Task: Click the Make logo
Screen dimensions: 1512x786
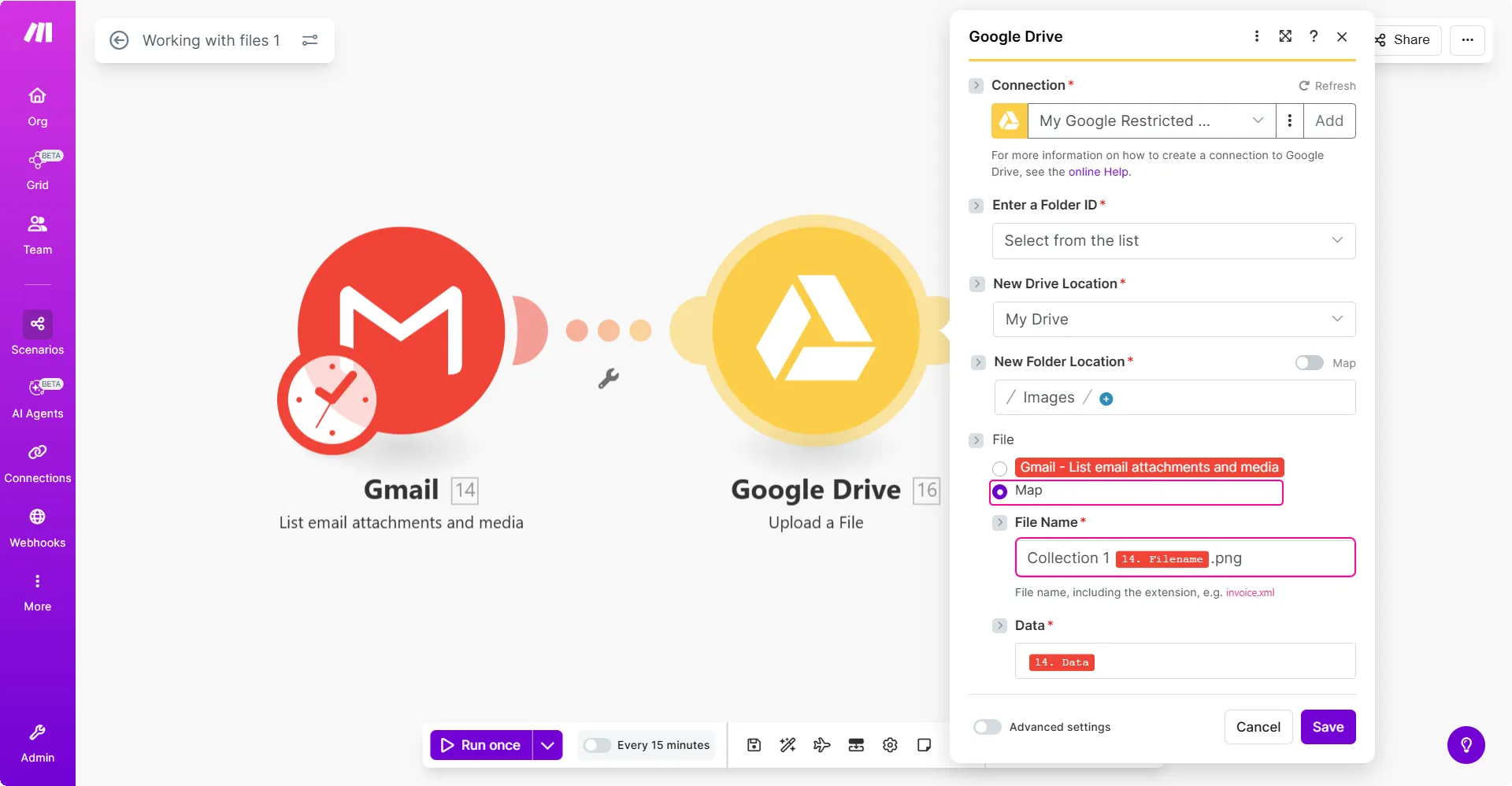Action: click(38, 32)
